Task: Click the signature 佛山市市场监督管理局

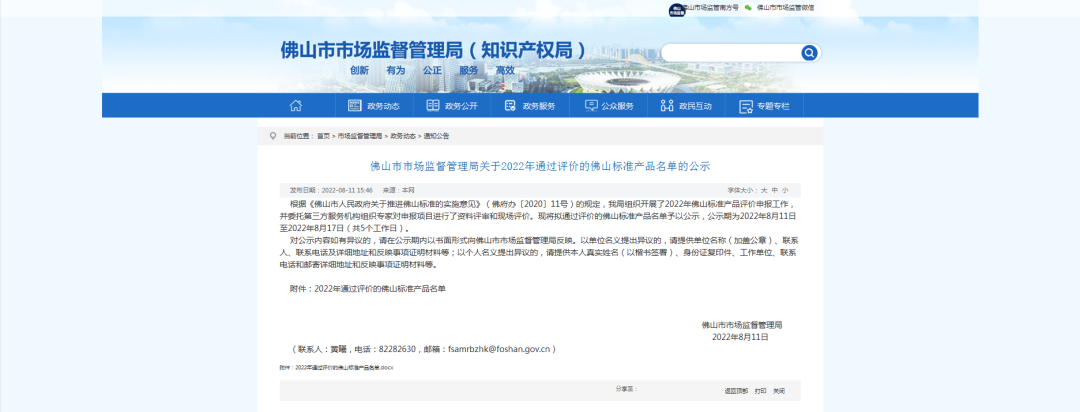Action: click(x=741, y=325)
